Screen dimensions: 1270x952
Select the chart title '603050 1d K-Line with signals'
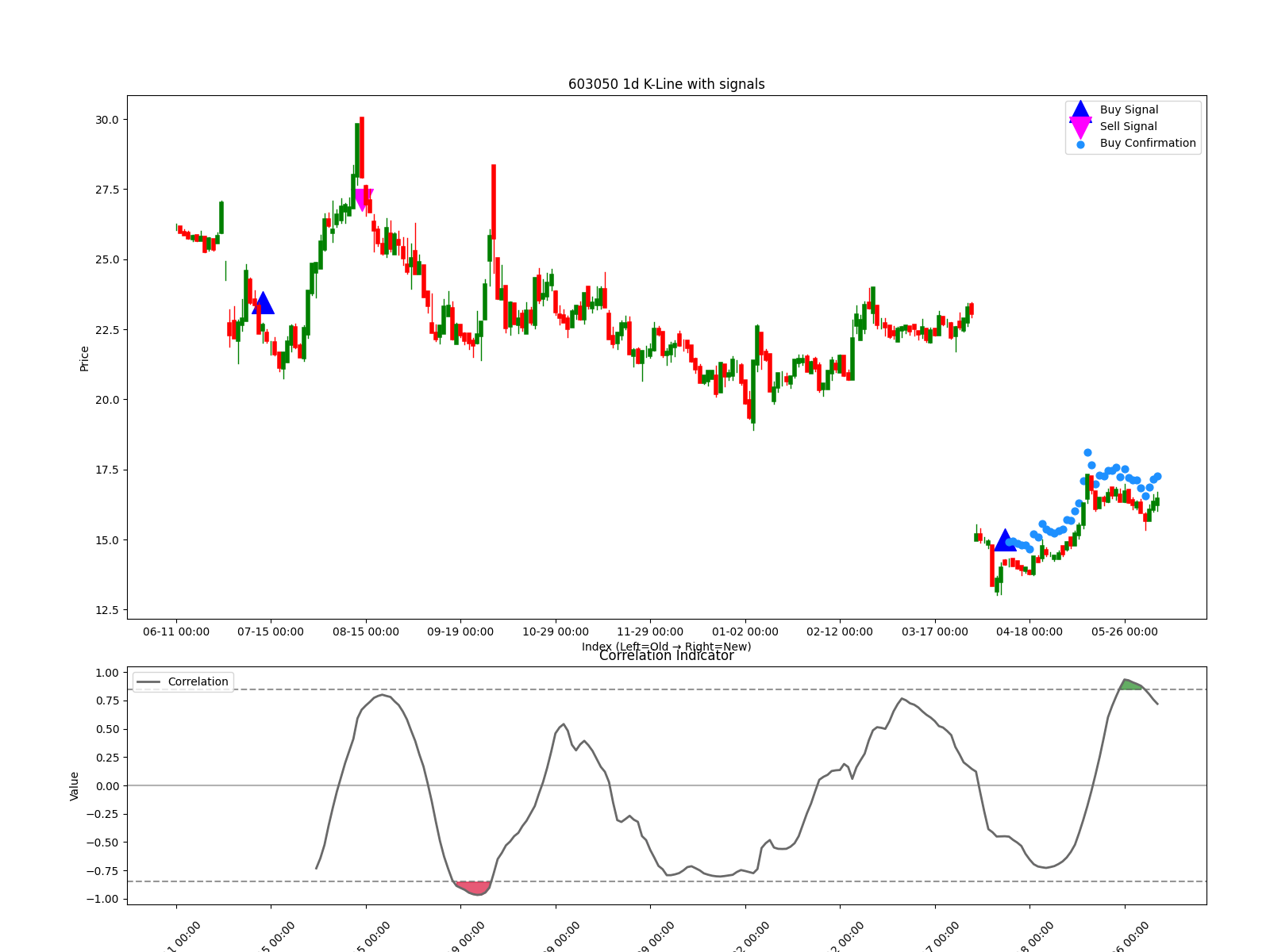[x=667, y=84]
